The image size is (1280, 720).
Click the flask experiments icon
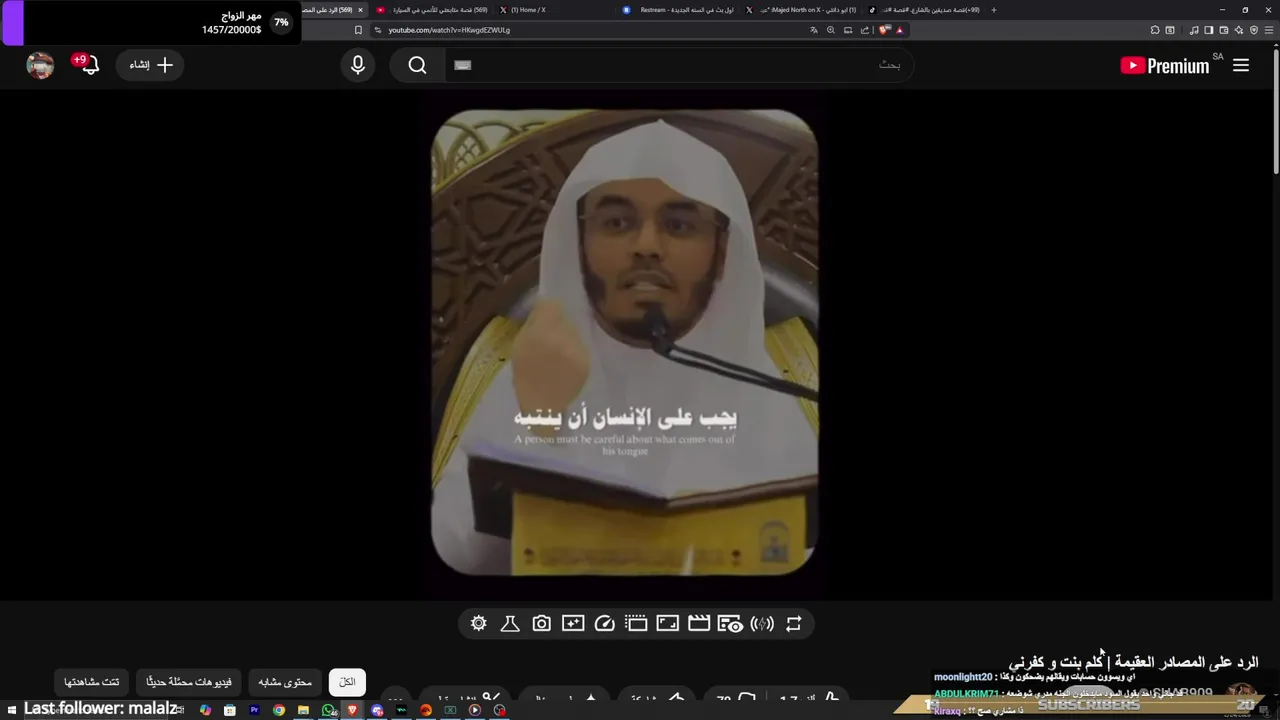(510, 624)
